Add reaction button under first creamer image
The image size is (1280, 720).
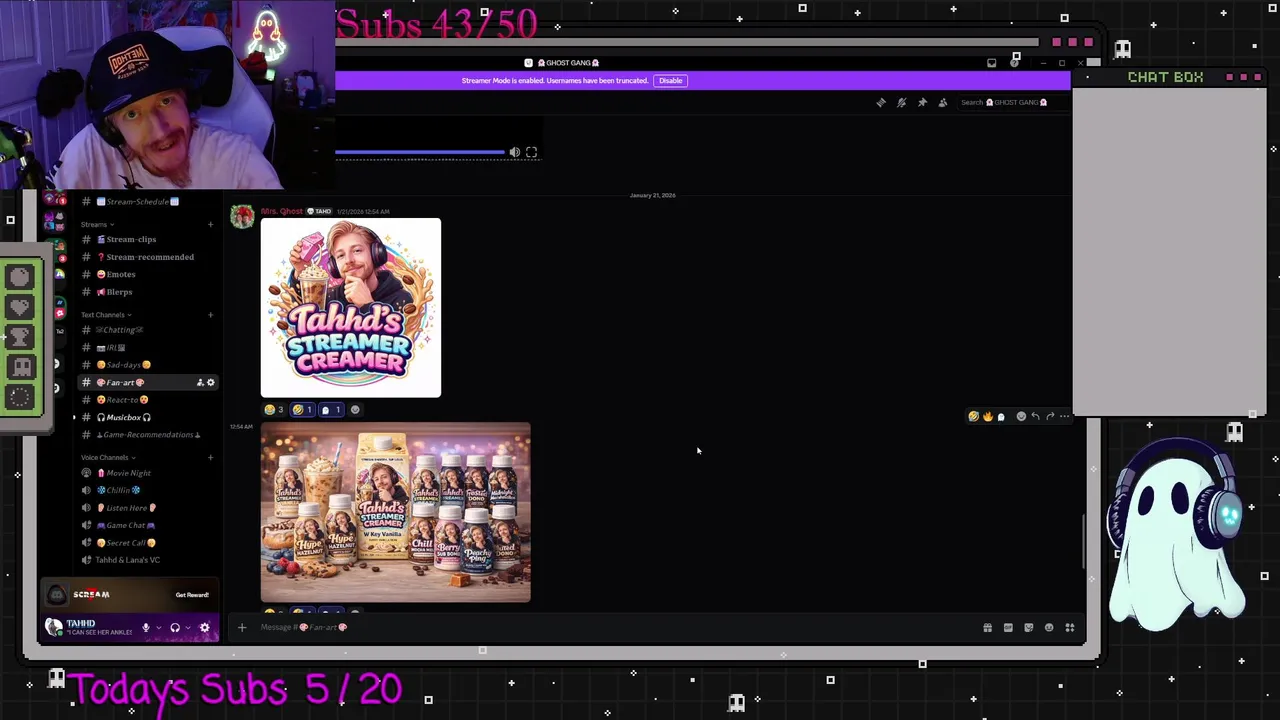[x=355, y=409]
